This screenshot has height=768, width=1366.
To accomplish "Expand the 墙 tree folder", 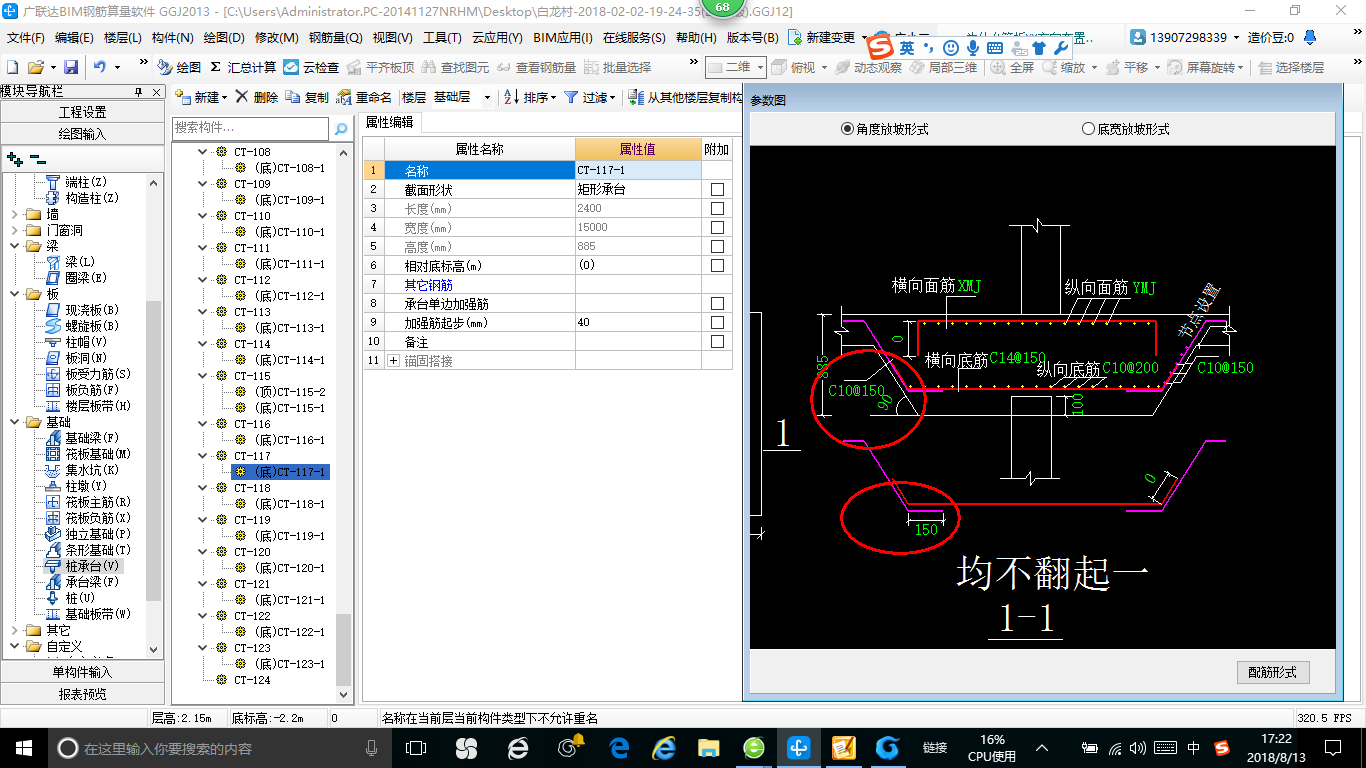I will pos(14,214).
